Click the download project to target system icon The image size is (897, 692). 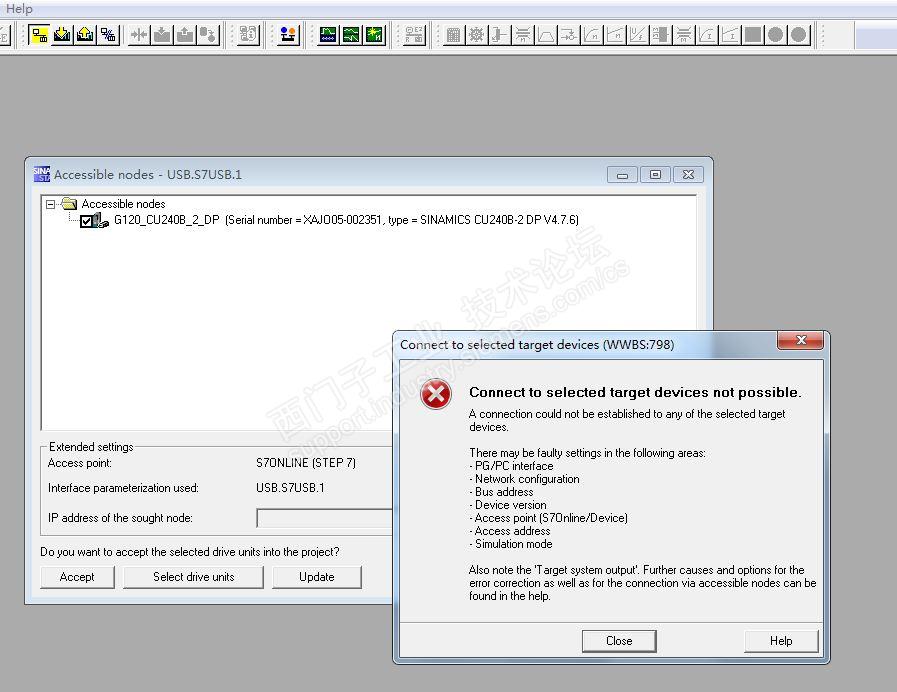tap(62, 35)
